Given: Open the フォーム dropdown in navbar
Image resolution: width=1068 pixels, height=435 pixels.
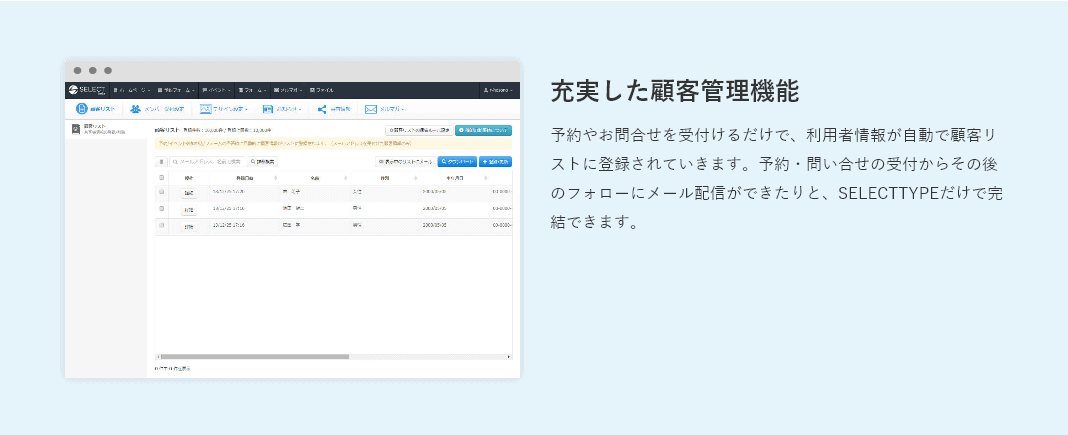Looking at the screenshot, I should (x=253, y=90).
